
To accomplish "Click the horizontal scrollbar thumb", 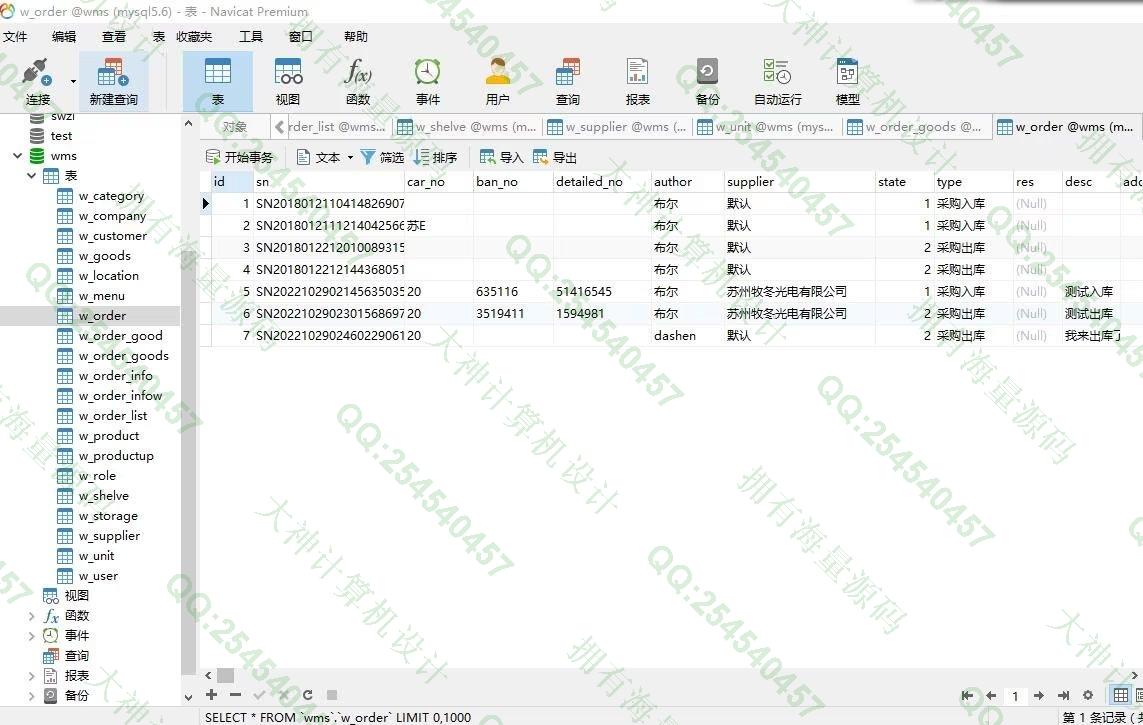I will pyautogui.click(x=226, y=675).
